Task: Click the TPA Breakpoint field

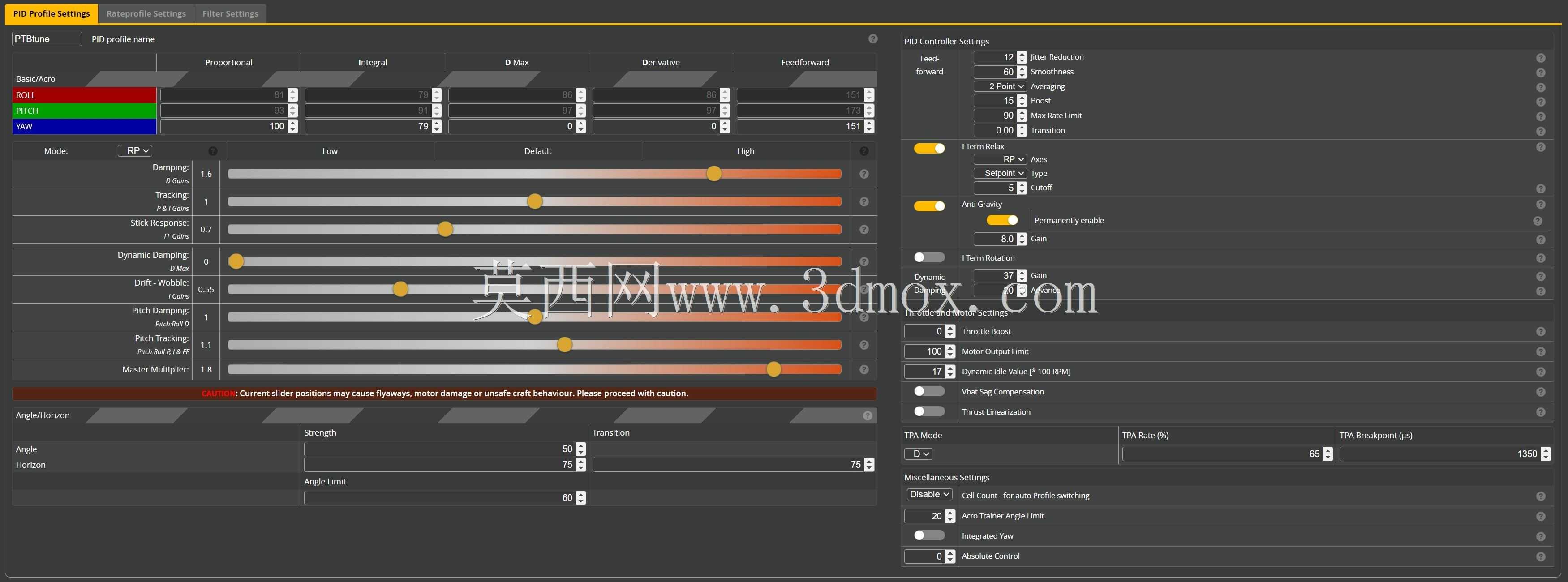Action: coord(1445,454)
